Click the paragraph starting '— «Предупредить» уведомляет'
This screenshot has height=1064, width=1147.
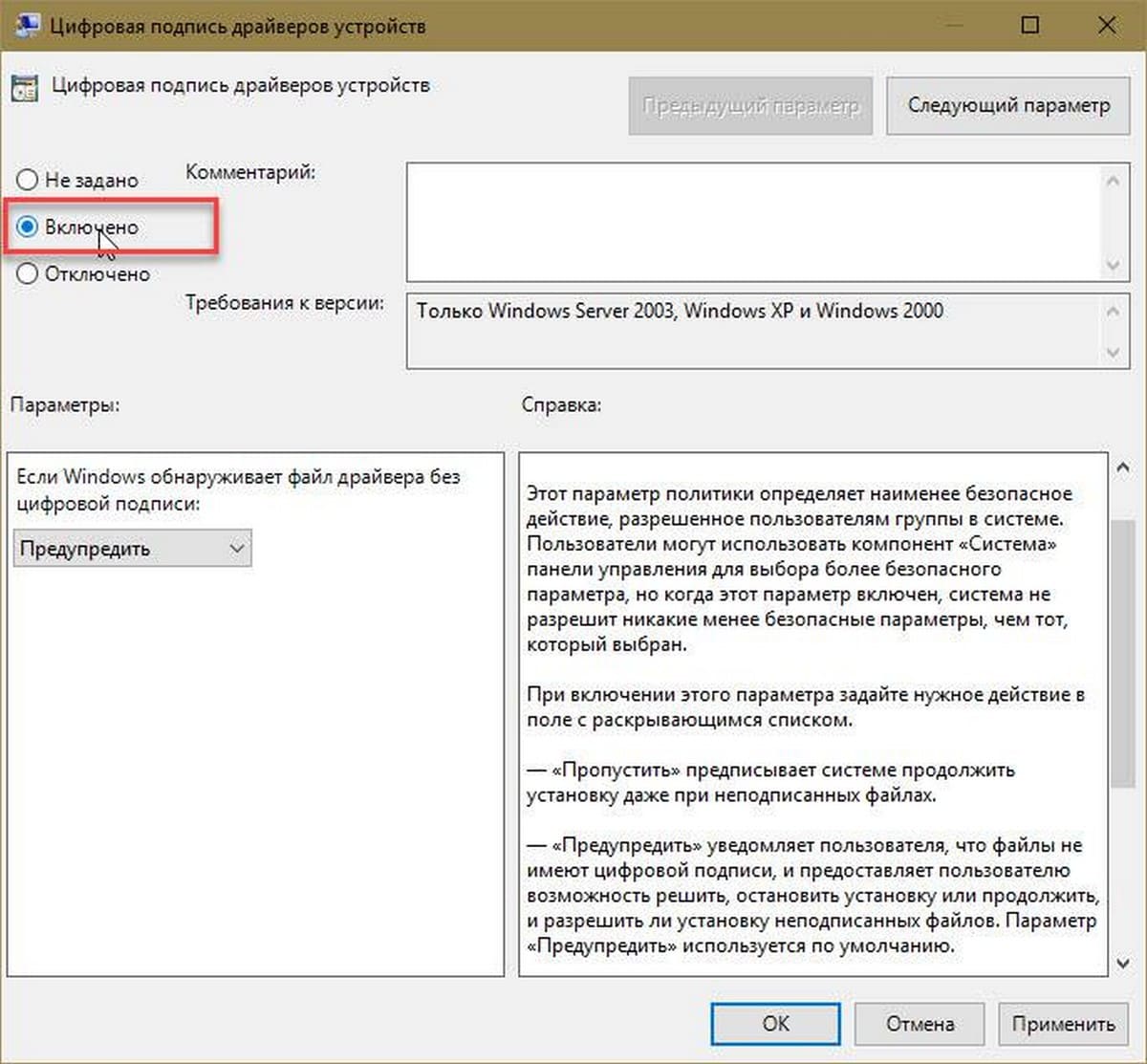point(812,896)
